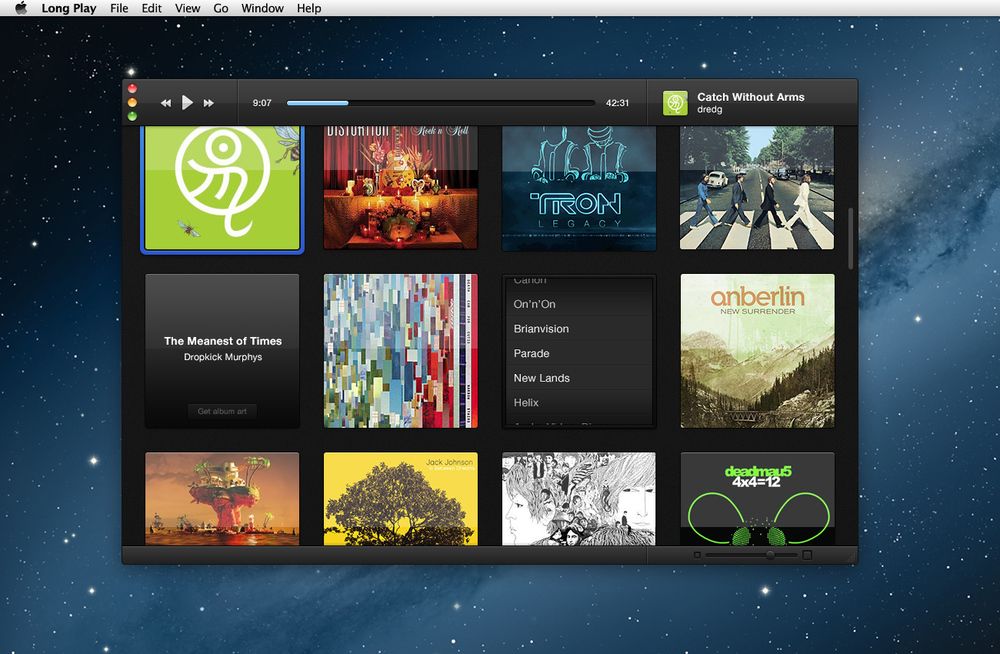Adjust the album size slider

point(770,555)
